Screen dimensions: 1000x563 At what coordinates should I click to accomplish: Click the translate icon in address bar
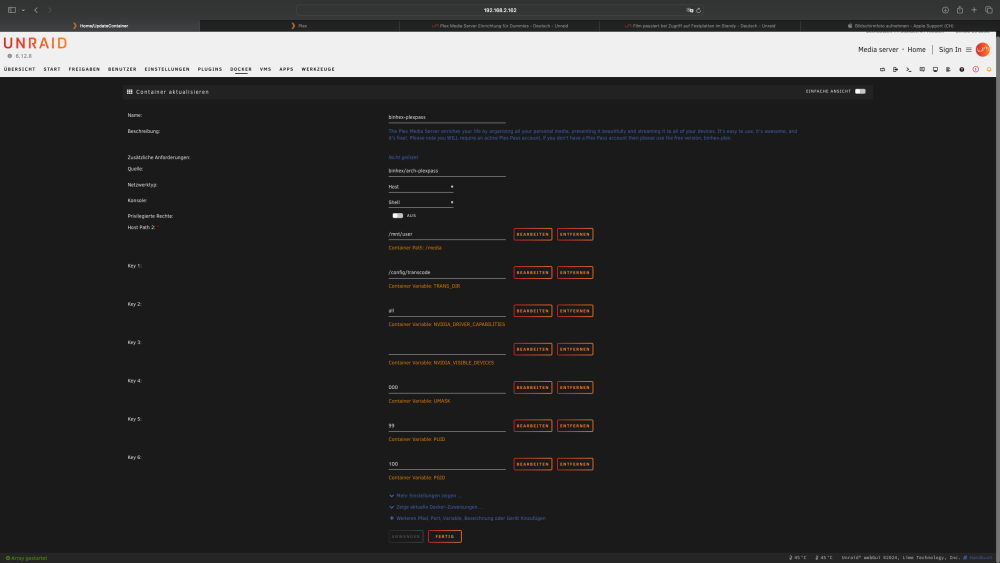pos(689,10)
